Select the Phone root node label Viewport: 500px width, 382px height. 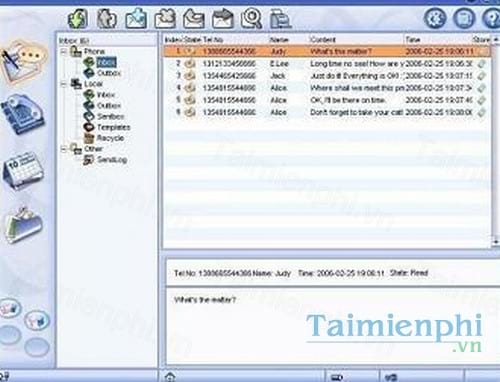click(x=94, y=51)
